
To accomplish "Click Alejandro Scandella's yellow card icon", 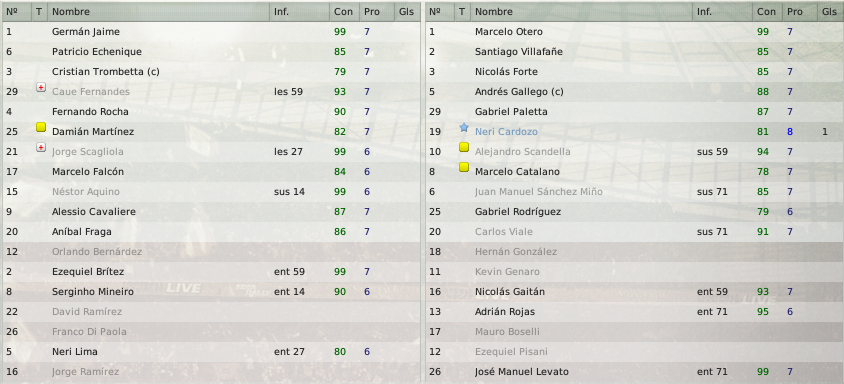I will point(464,147).
